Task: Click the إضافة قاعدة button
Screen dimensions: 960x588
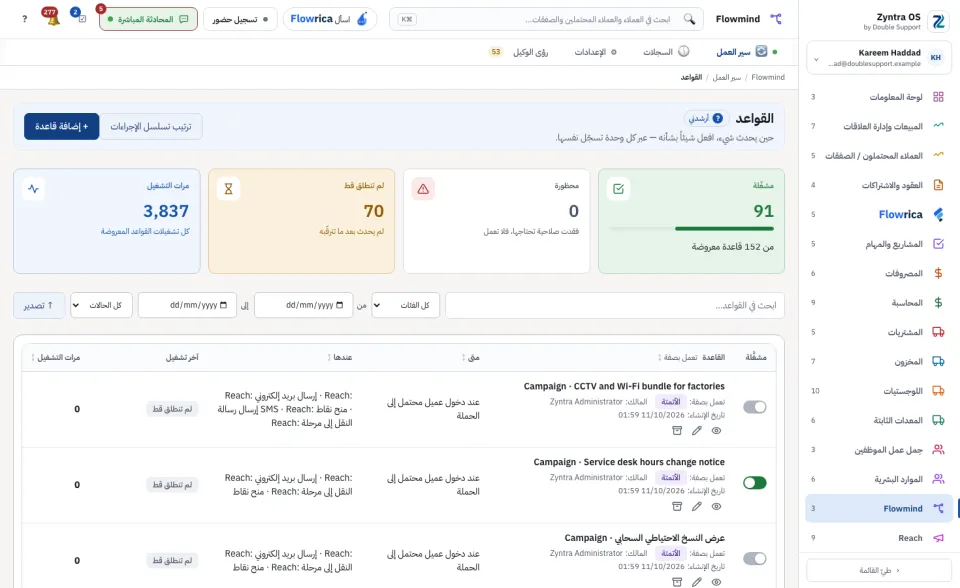Action: pos(62,126)
